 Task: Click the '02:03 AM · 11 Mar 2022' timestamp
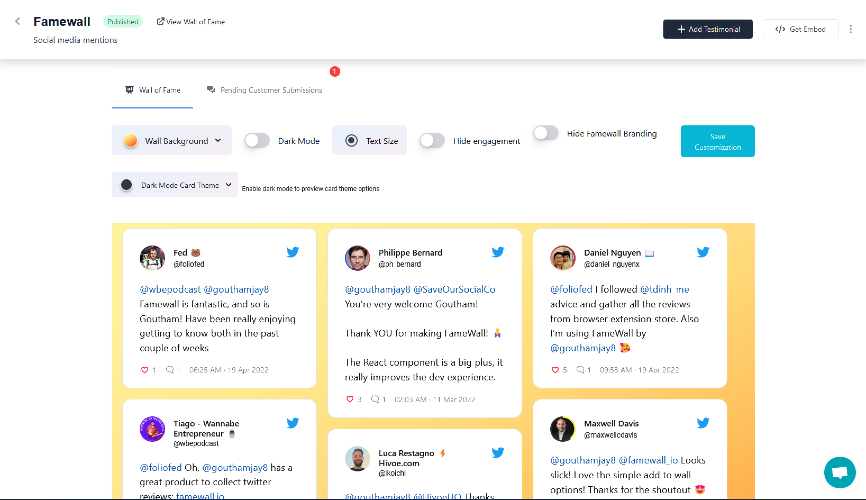435,399
